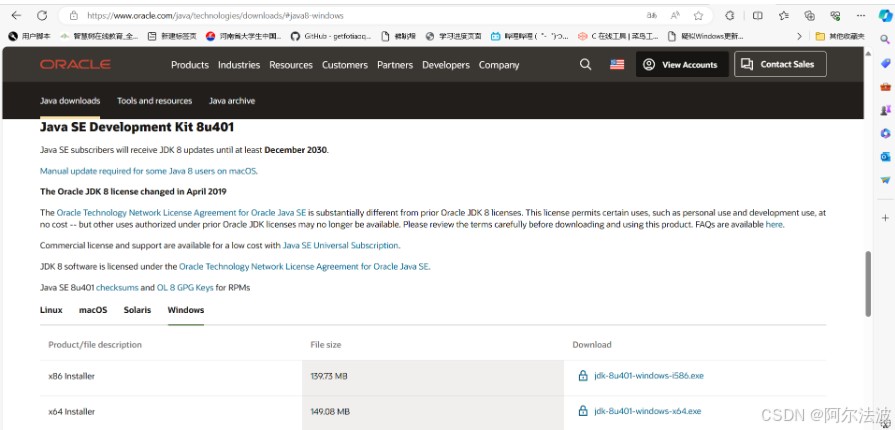Select the Solaris tab

137,310
